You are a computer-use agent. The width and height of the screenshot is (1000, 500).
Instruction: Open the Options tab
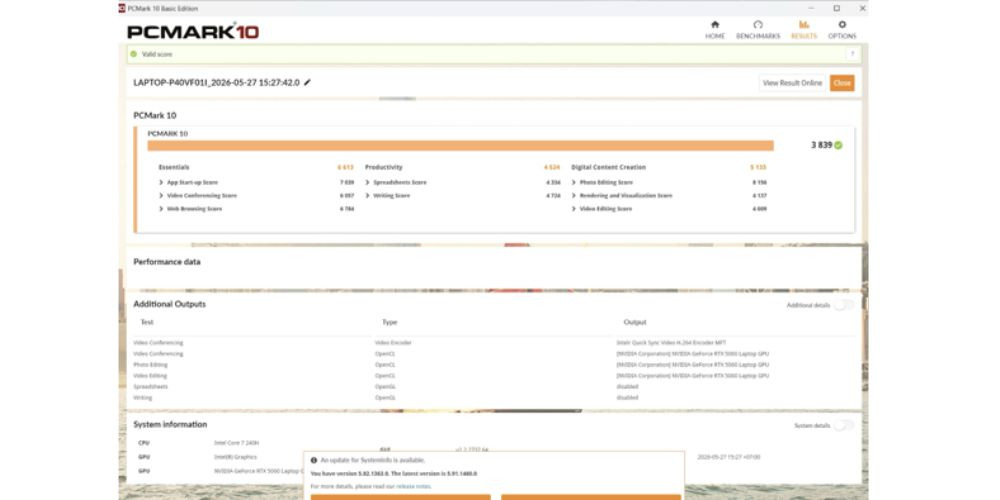[x=842, y=30]
